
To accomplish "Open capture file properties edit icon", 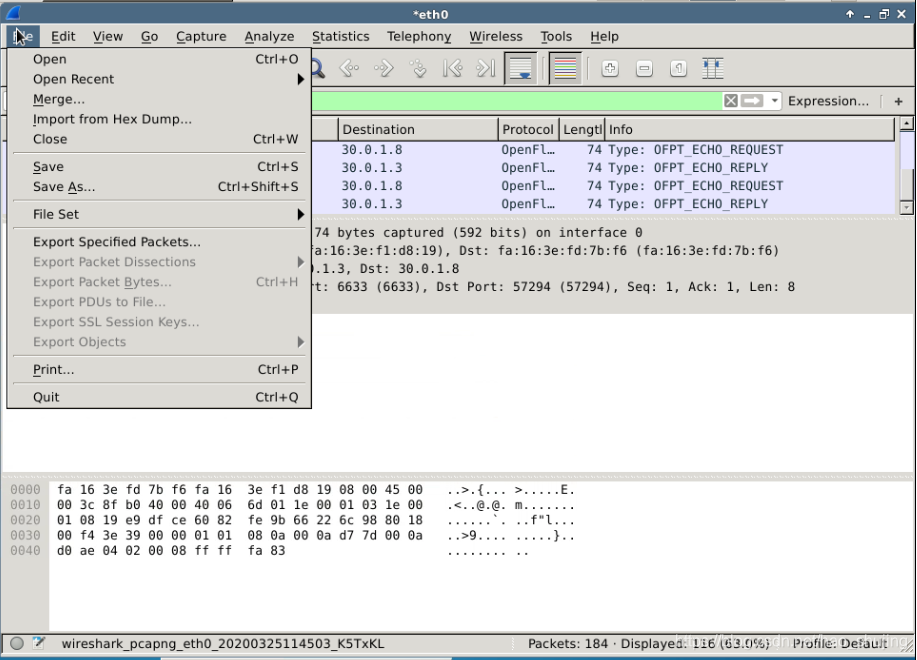I will point(39,643).
